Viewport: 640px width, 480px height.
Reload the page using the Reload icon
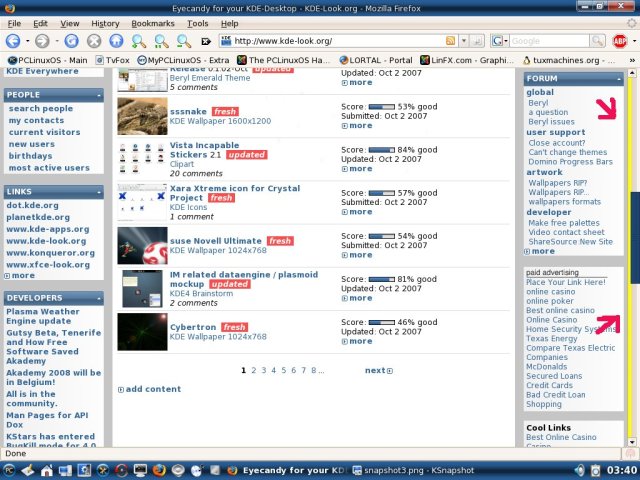click(71, 41)
